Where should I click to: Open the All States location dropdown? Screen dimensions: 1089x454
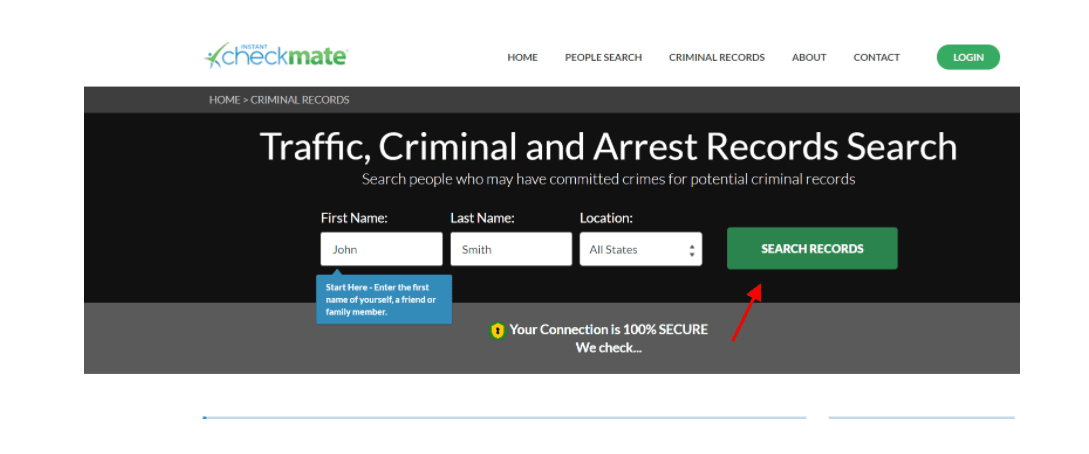point(641,249)
